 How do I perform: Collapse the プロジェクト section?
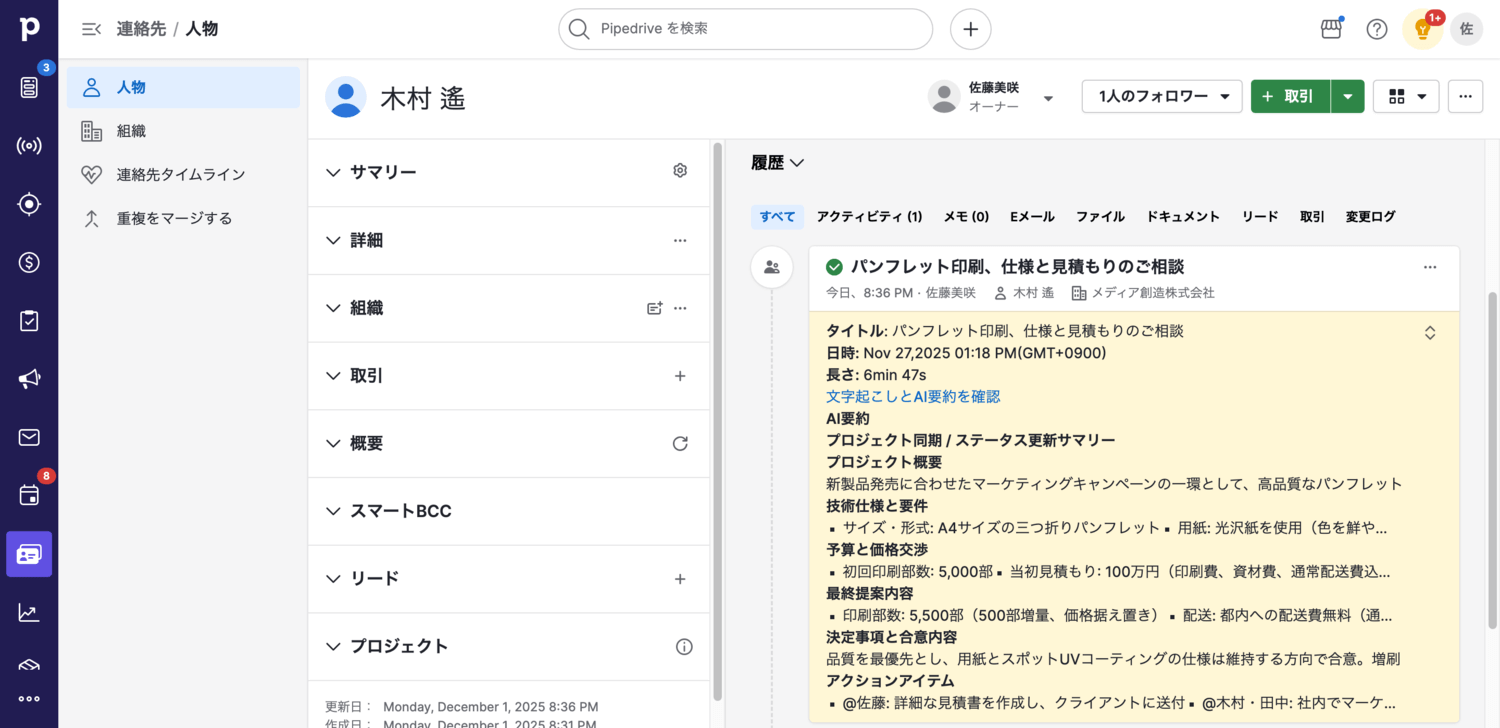[x=334, y=646]
